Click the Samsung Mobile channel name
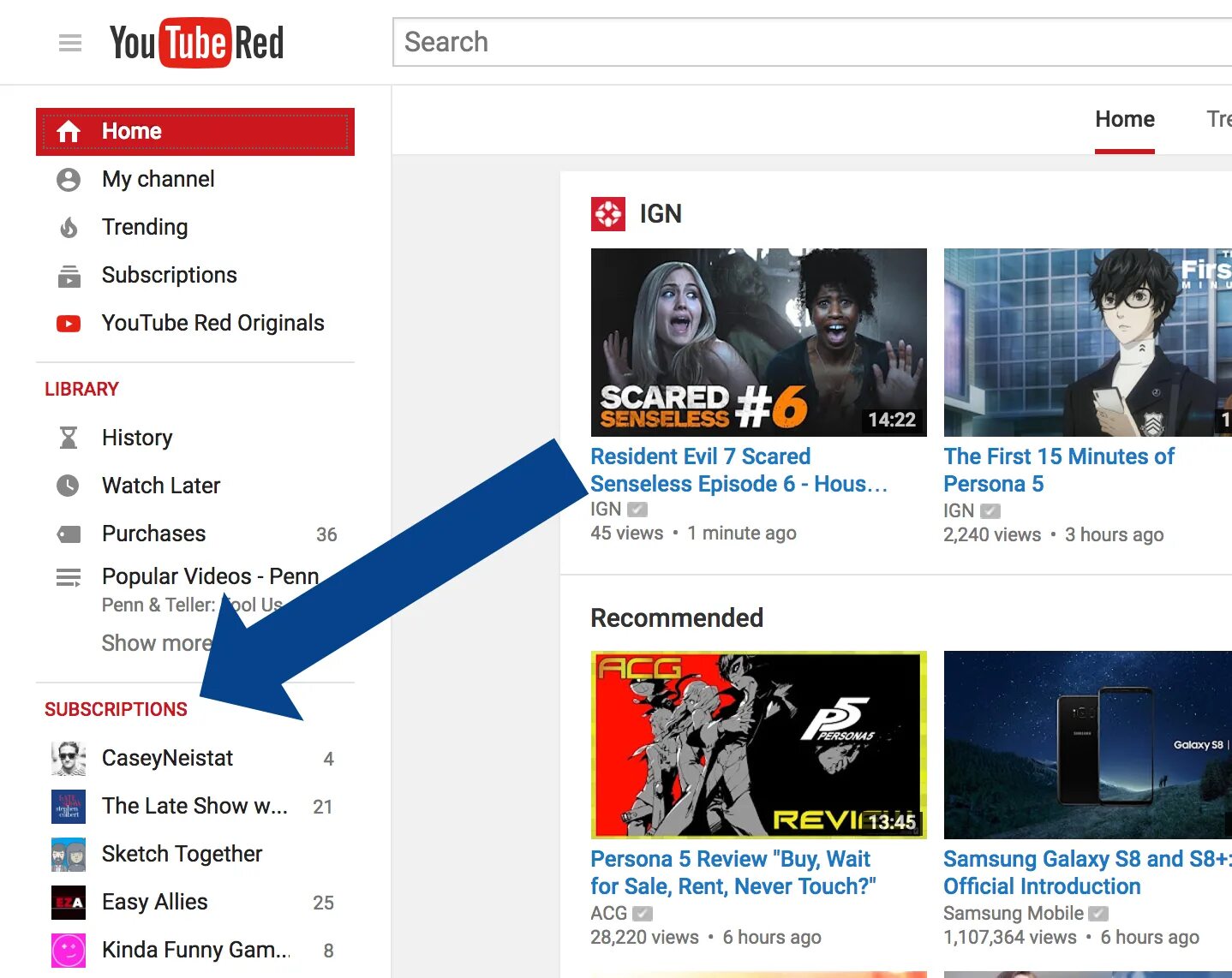 [1014, 914]
